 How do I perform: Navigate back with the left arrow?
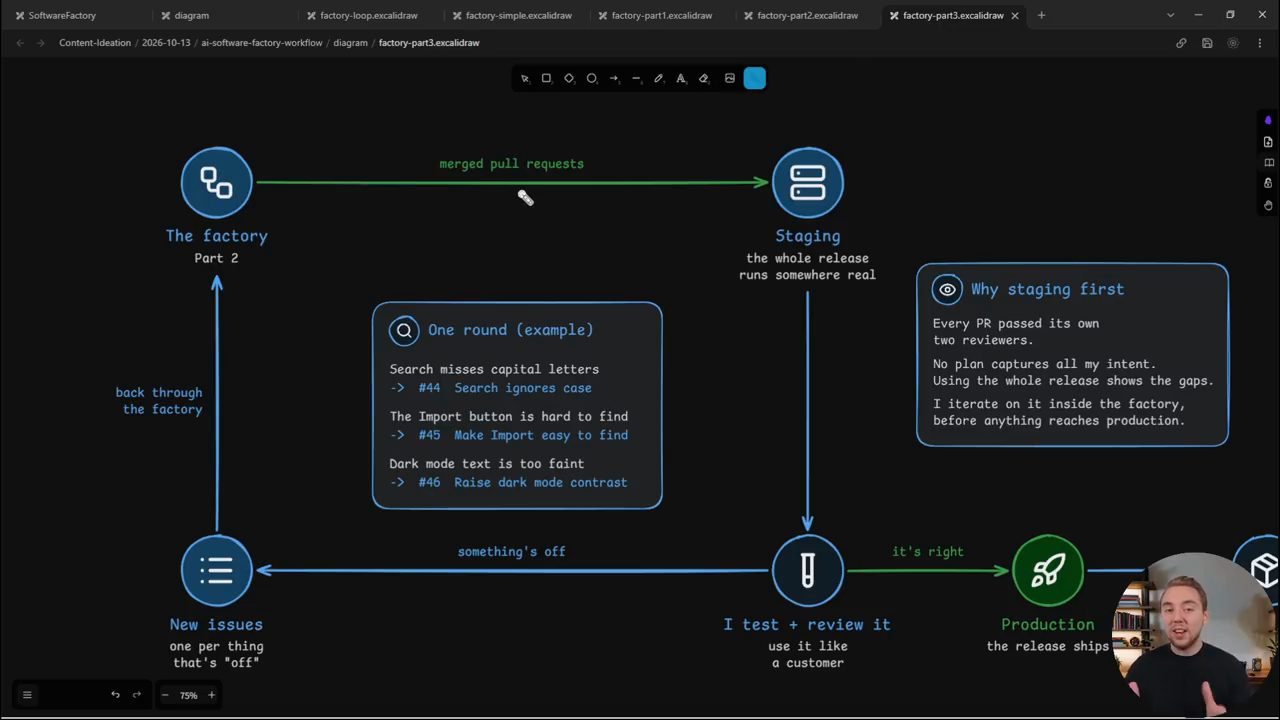click(x=19, y=43)
